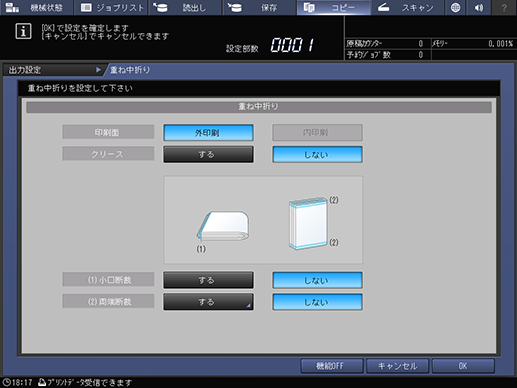
Task: Confirm settings with OK button
Action: coord(463,366)
